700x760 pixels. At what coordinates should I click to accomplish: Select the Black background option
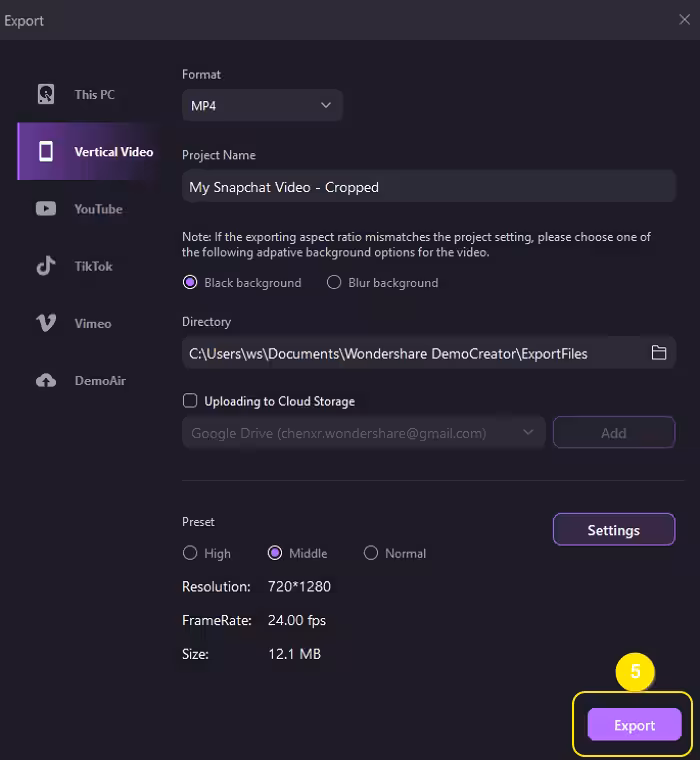tap(190, 283)
